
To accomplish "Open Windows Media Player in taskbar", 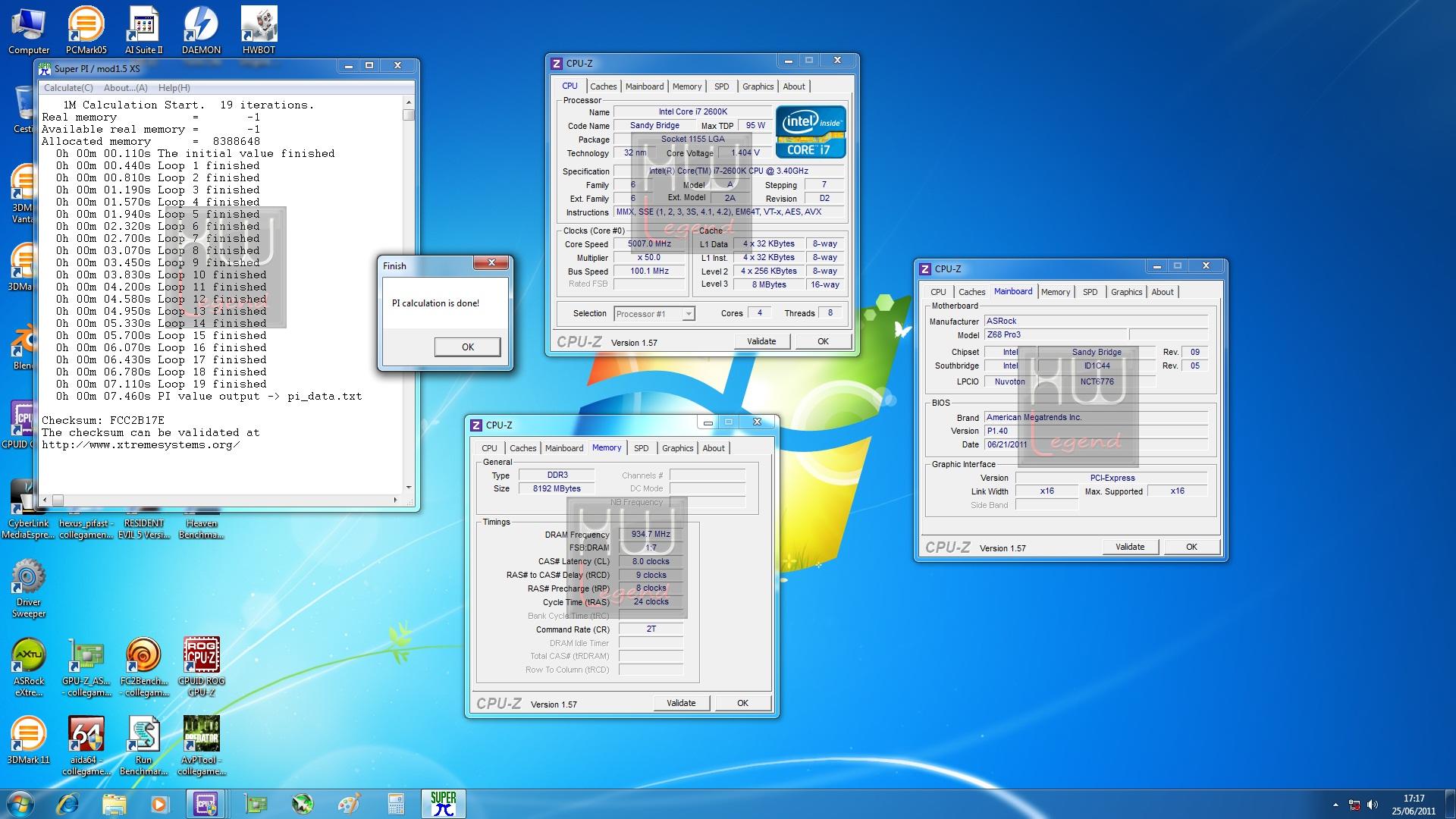I will (x=159, y=804).
